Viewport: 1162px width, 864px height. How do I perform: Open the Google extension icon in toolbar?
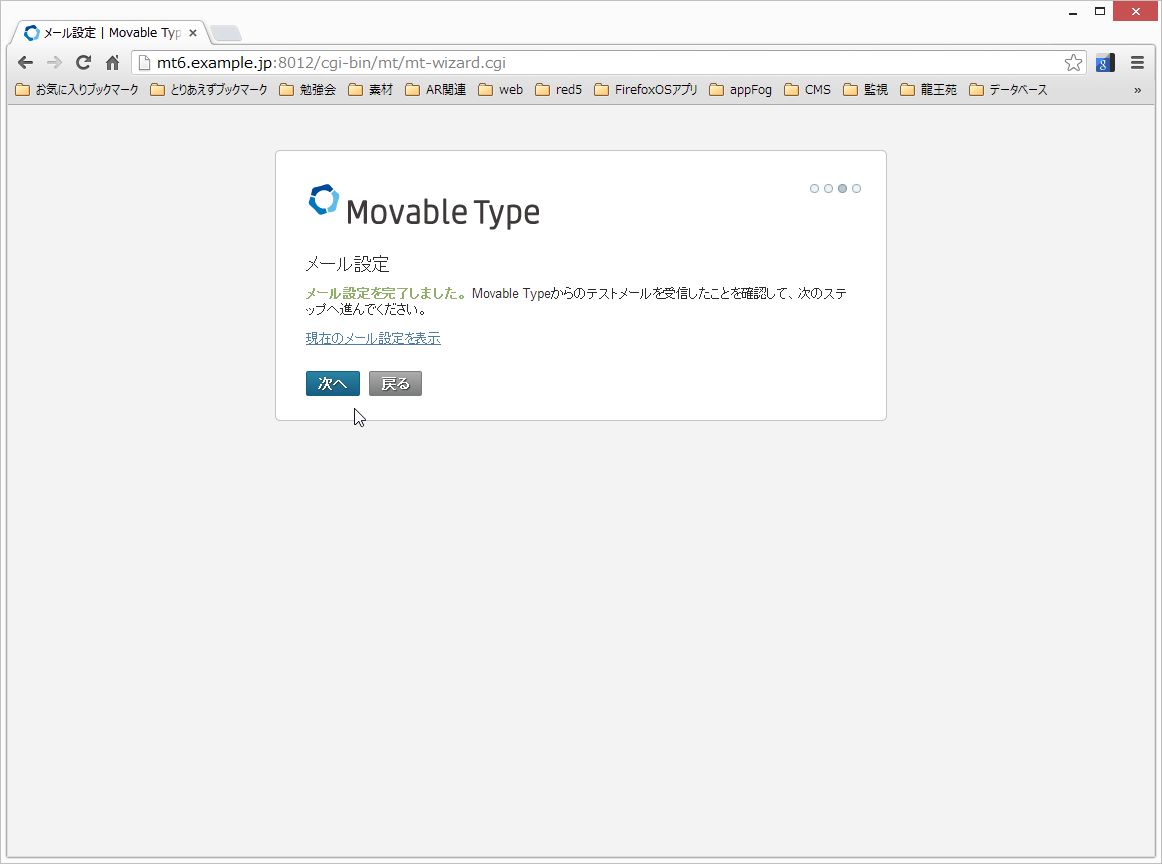(x=1105, y=63)
